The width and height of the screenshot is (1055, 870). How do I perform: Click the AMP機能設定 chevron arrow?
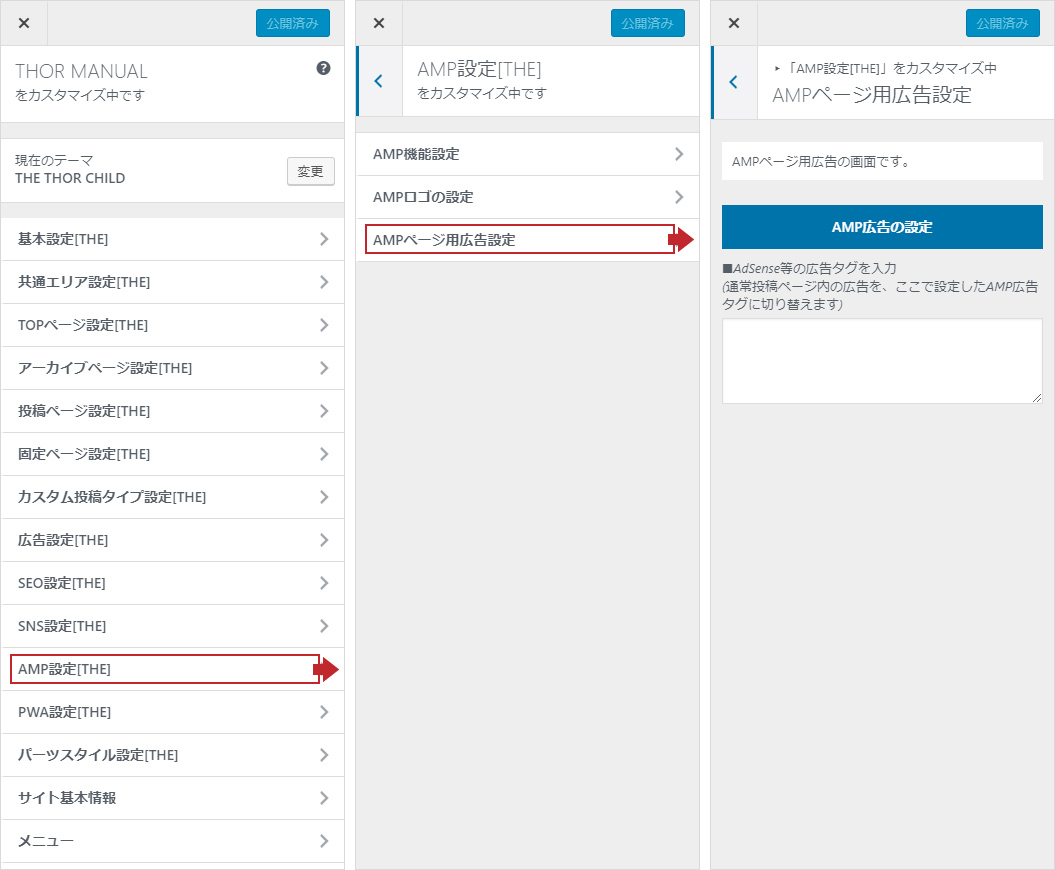[679, 154]
